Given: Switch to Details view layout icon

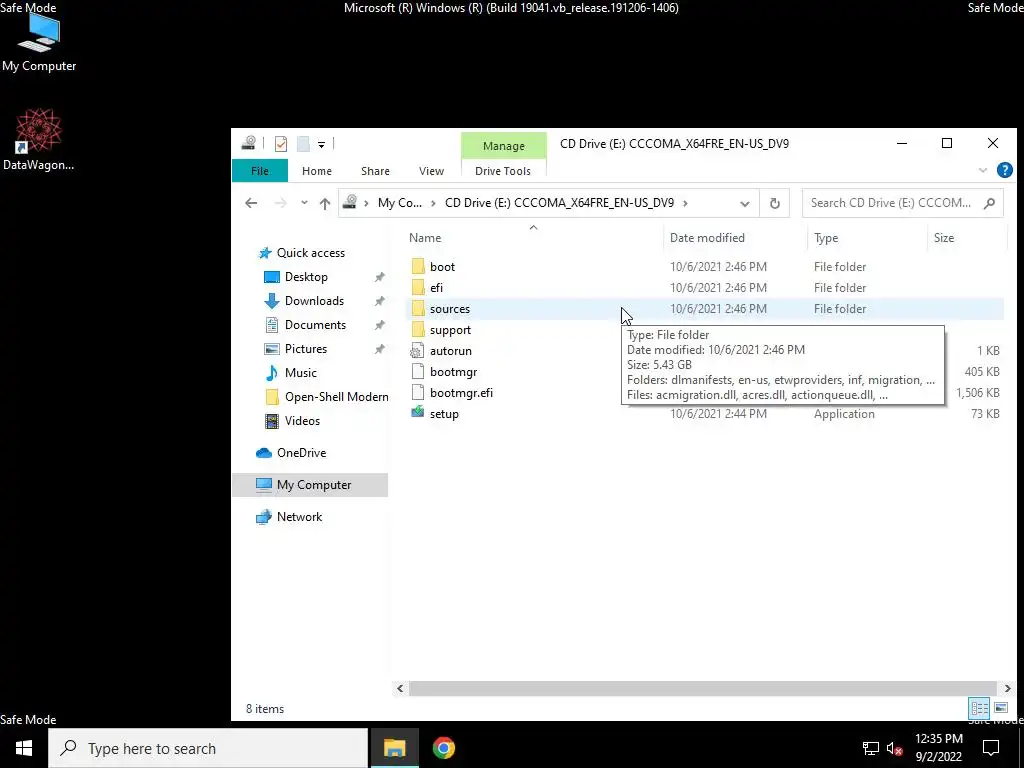Looking at the screenshot, I should [x=979, y=708].
